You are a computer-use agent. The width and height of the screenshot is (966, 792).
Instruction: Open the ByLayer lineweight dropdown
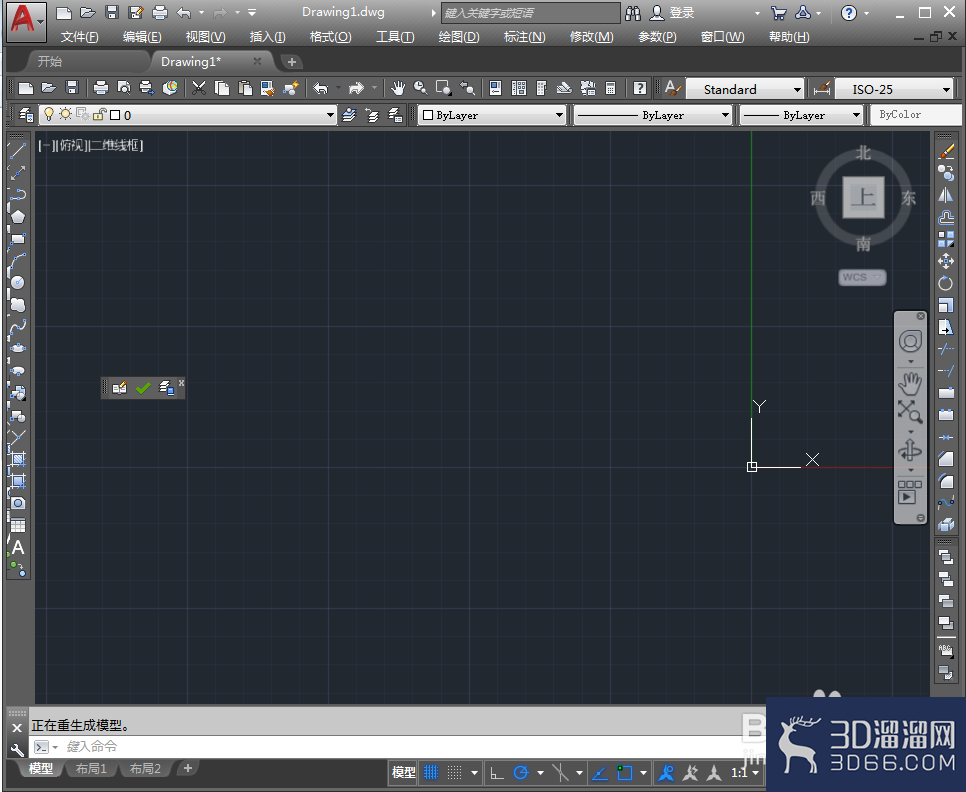tap(856, 115)
